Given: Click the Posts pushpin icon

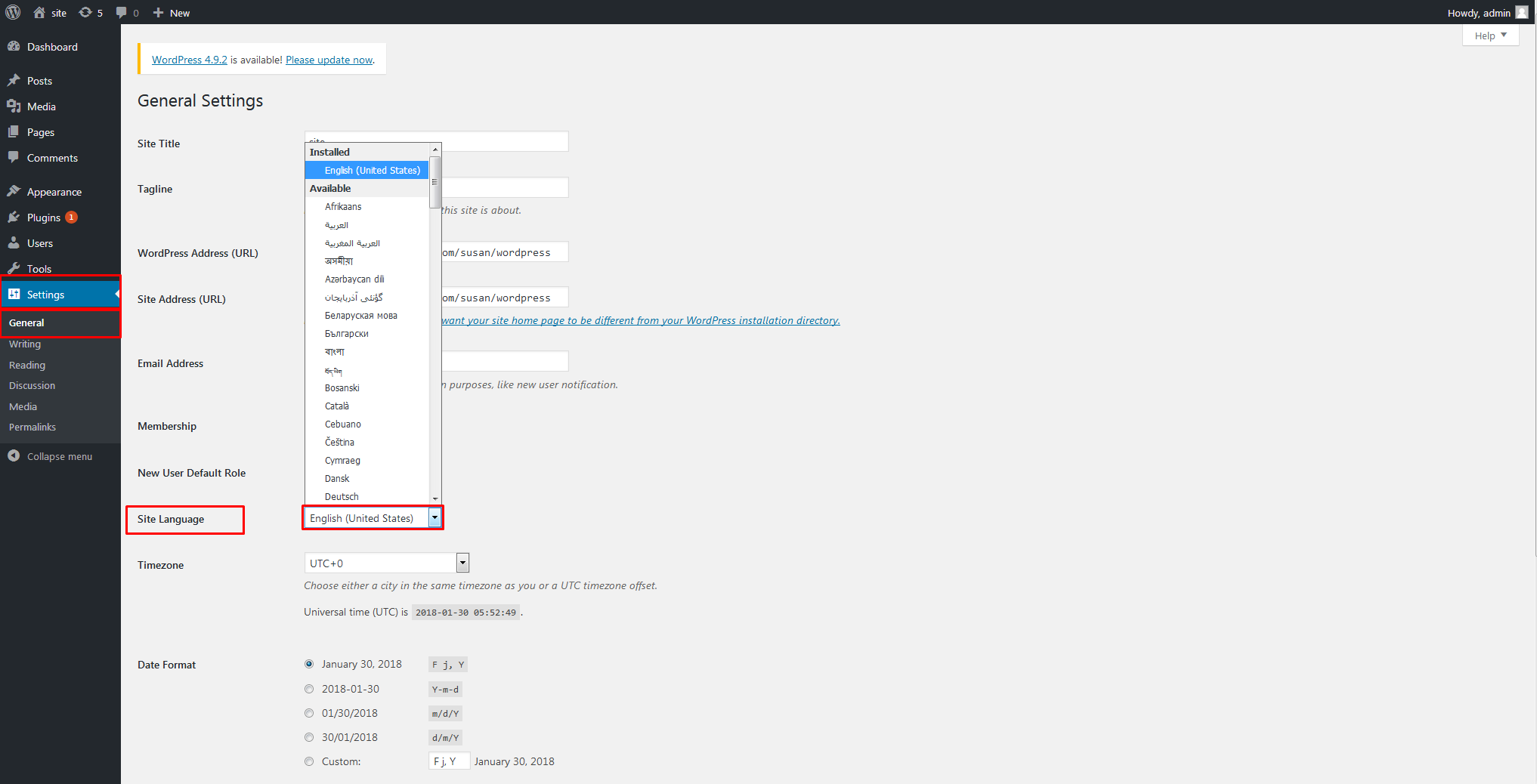Looking at the screenshot, I should pyautogui.click(x=14, y=80).
